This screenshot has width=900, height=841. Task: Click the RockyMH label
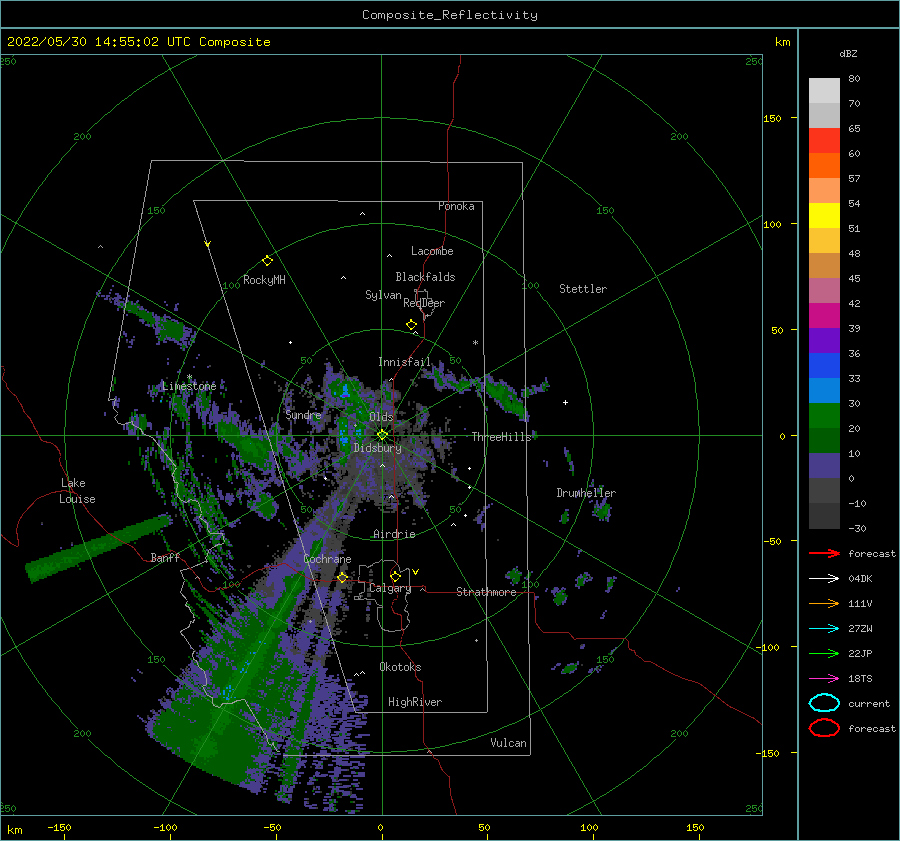(x=264, y=280)
